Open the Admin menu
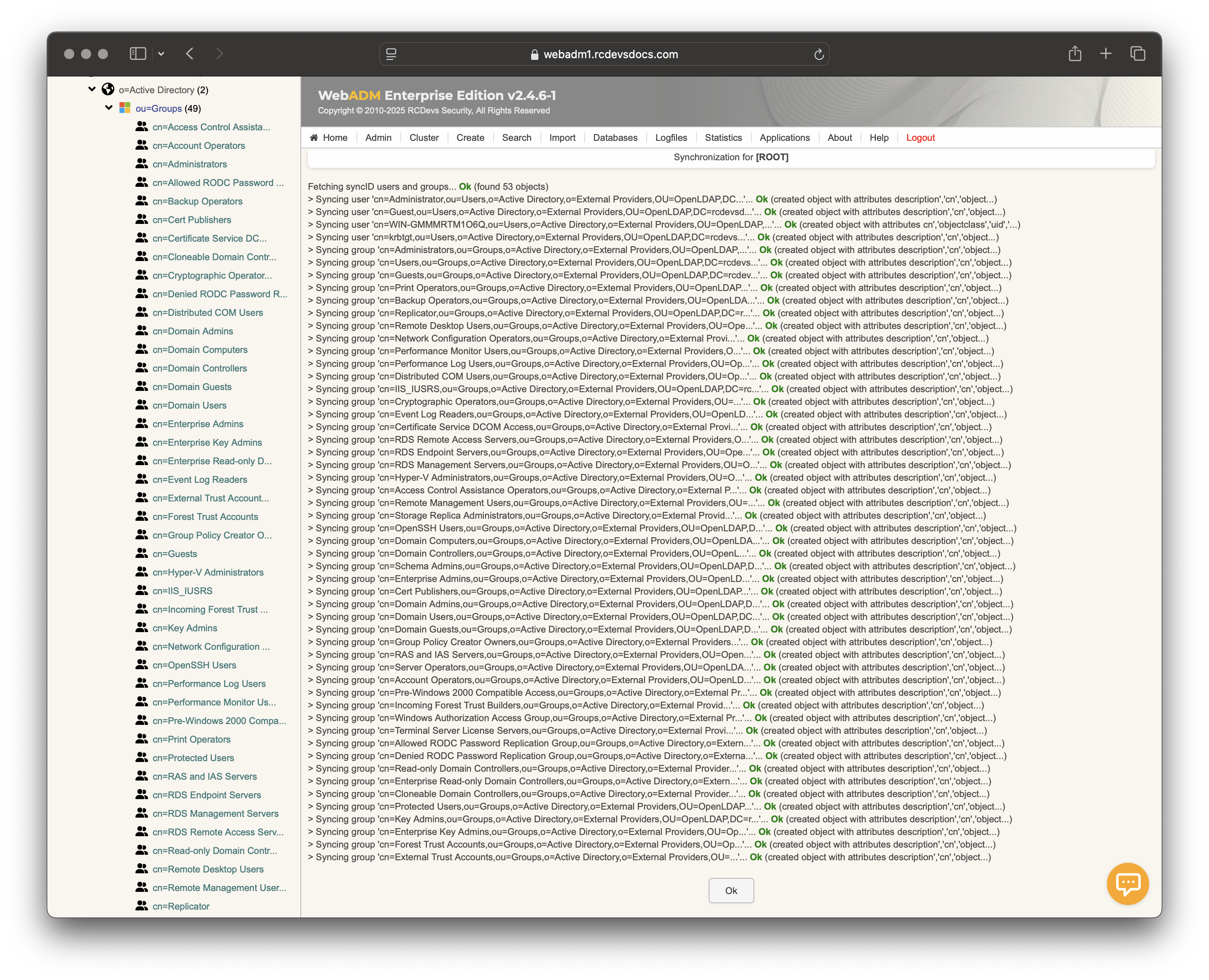 [x=378, y=138]
